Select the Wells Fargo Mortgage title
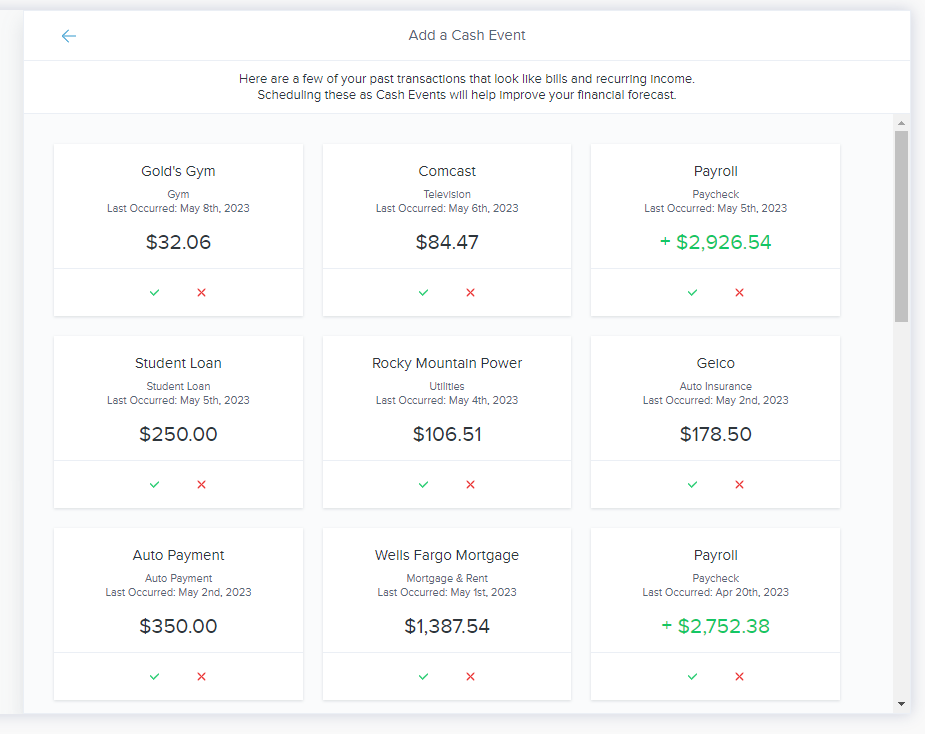The image size is (925, 734). tap(447, 555)
